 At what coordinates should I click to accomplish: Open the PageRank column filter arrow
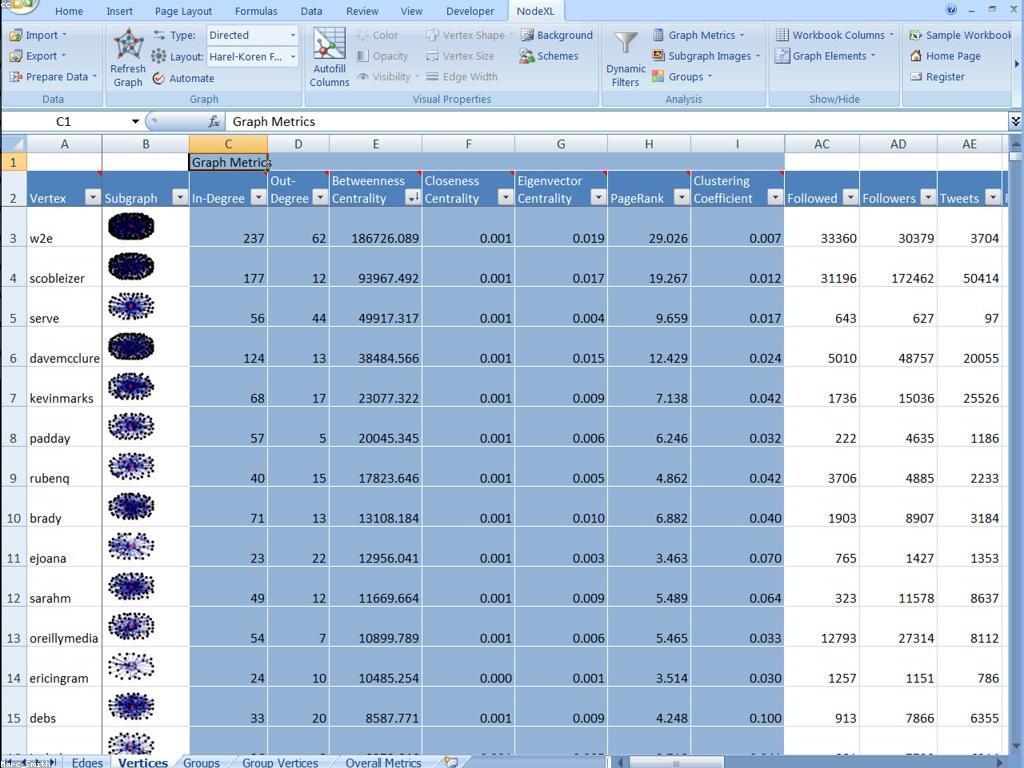(x=681, y=198)
